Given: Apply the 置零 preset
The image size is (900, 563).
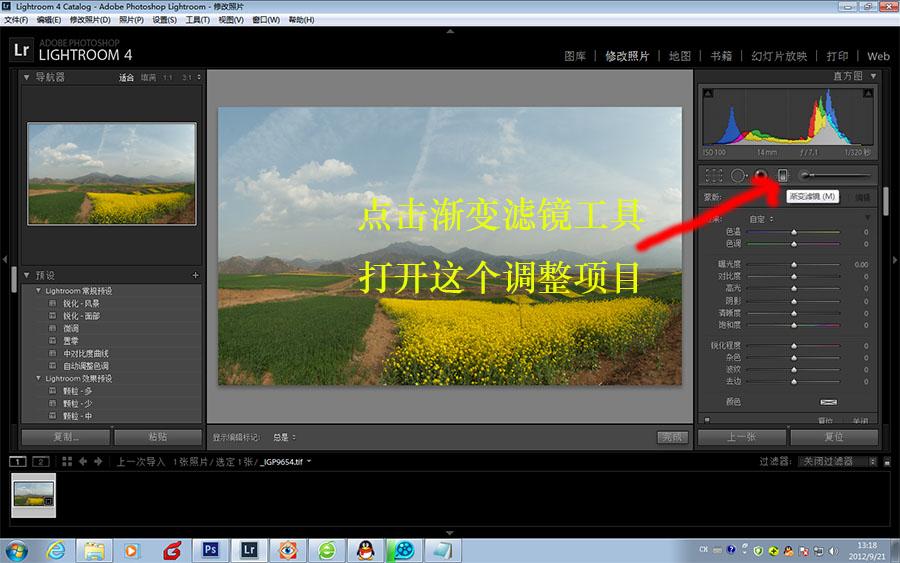Looking at the screenshot, I should 71,341.
